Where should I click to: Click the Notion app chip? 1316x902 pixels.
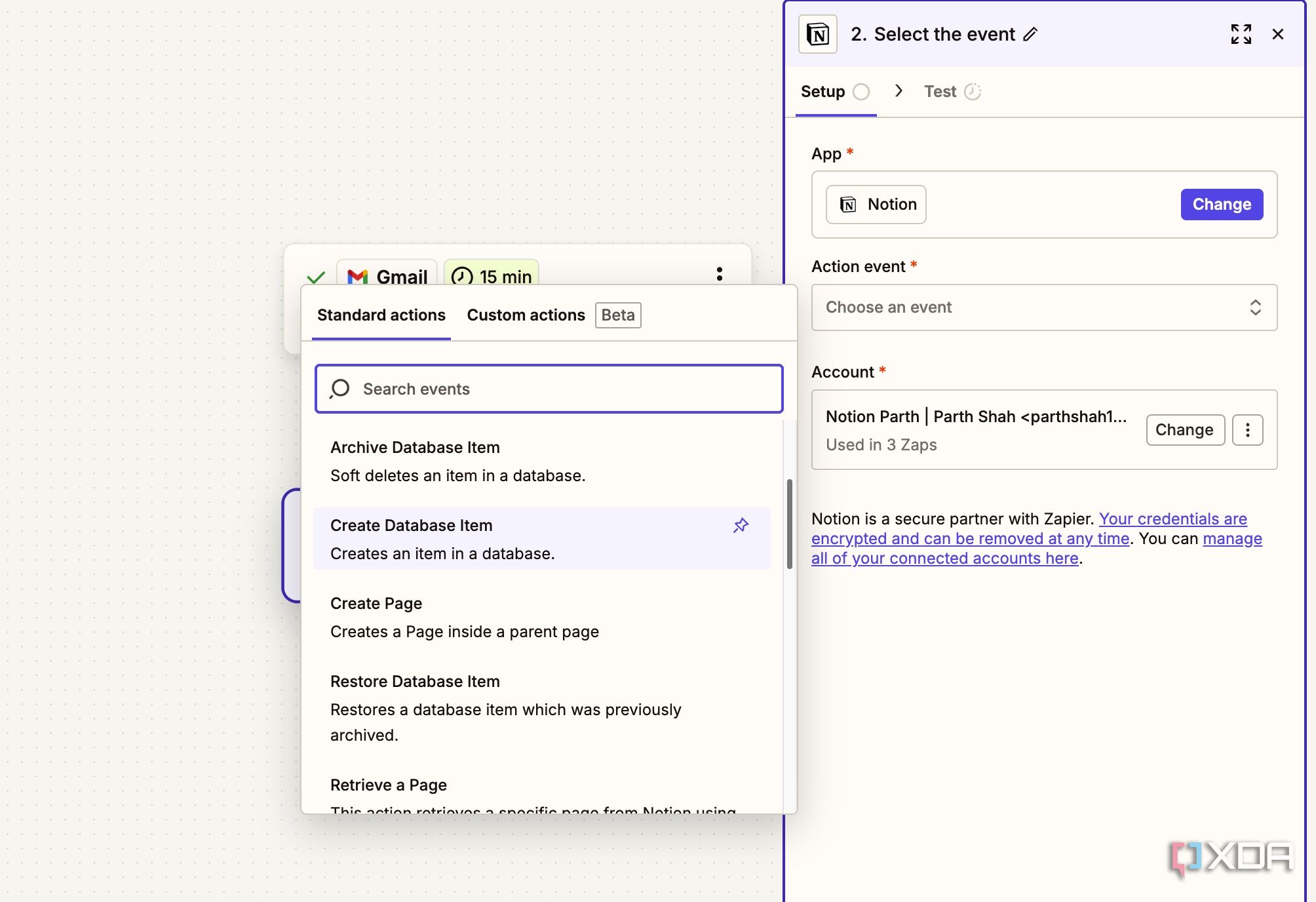(x=876, y=205)
